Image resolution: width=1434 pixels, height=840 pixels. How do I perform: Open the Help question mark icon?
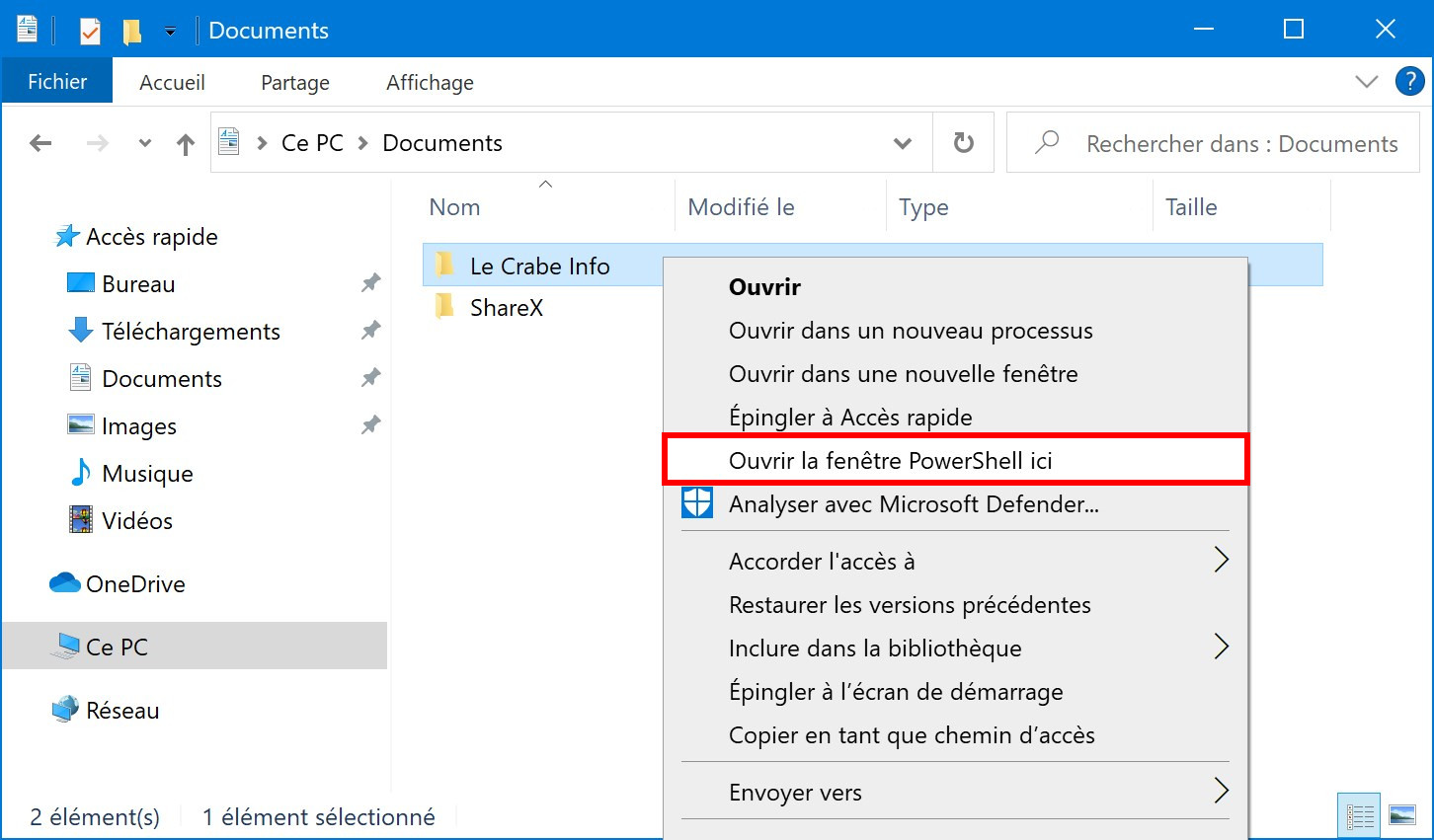click(1409, 82)
